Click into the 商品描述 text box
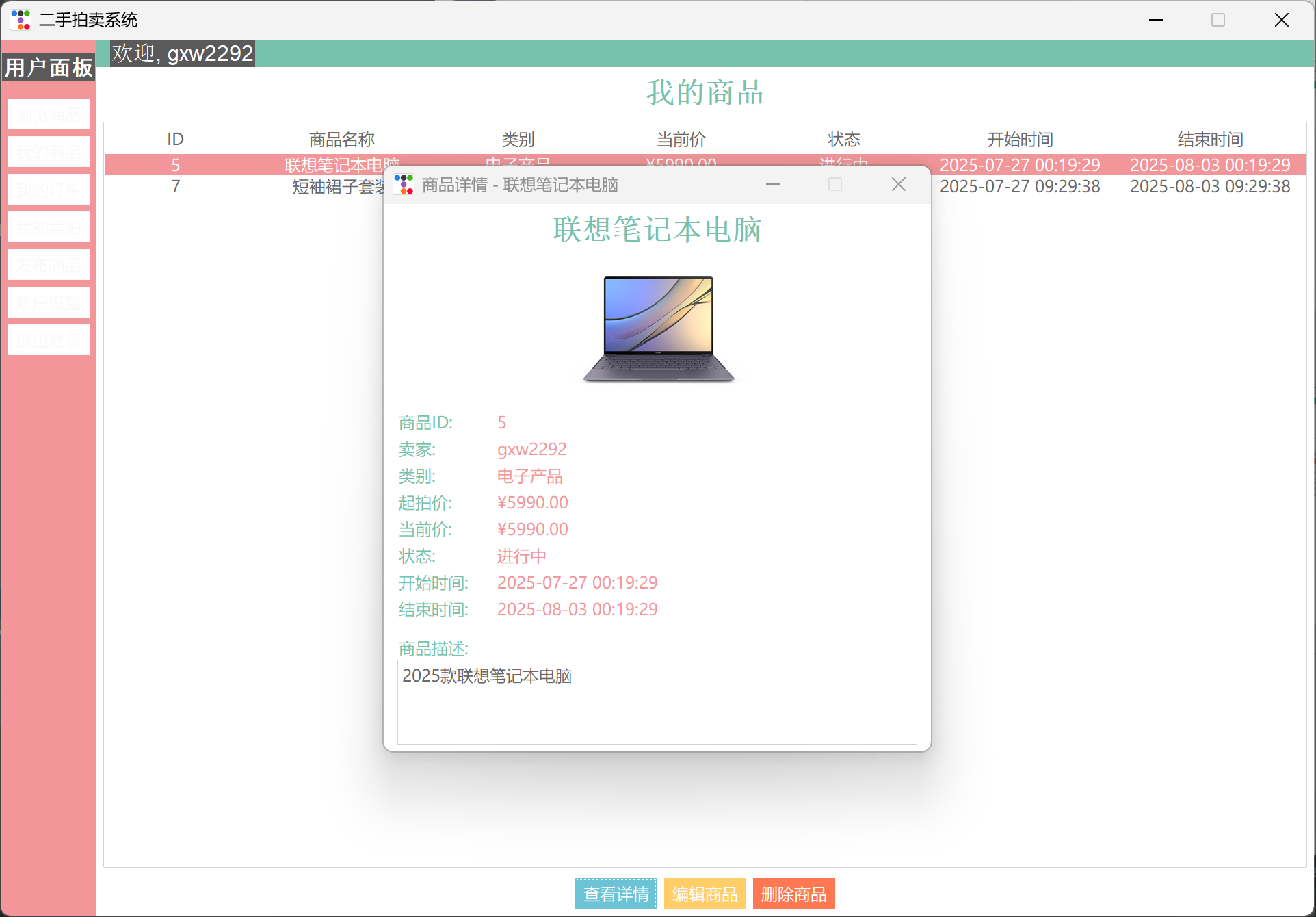Image resolution: width=1316 pixels, height=917 pixels. coord(657,702)
